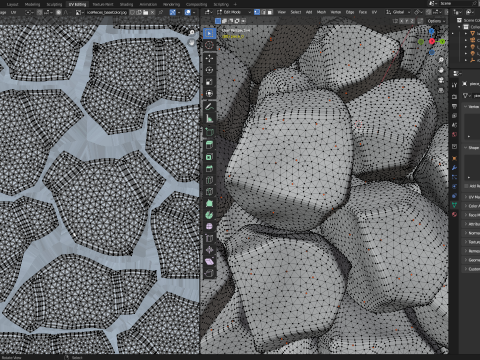Viewport: 480px width, 360px height.
Task: Pick the Scale tool
Action: (209, 82)
